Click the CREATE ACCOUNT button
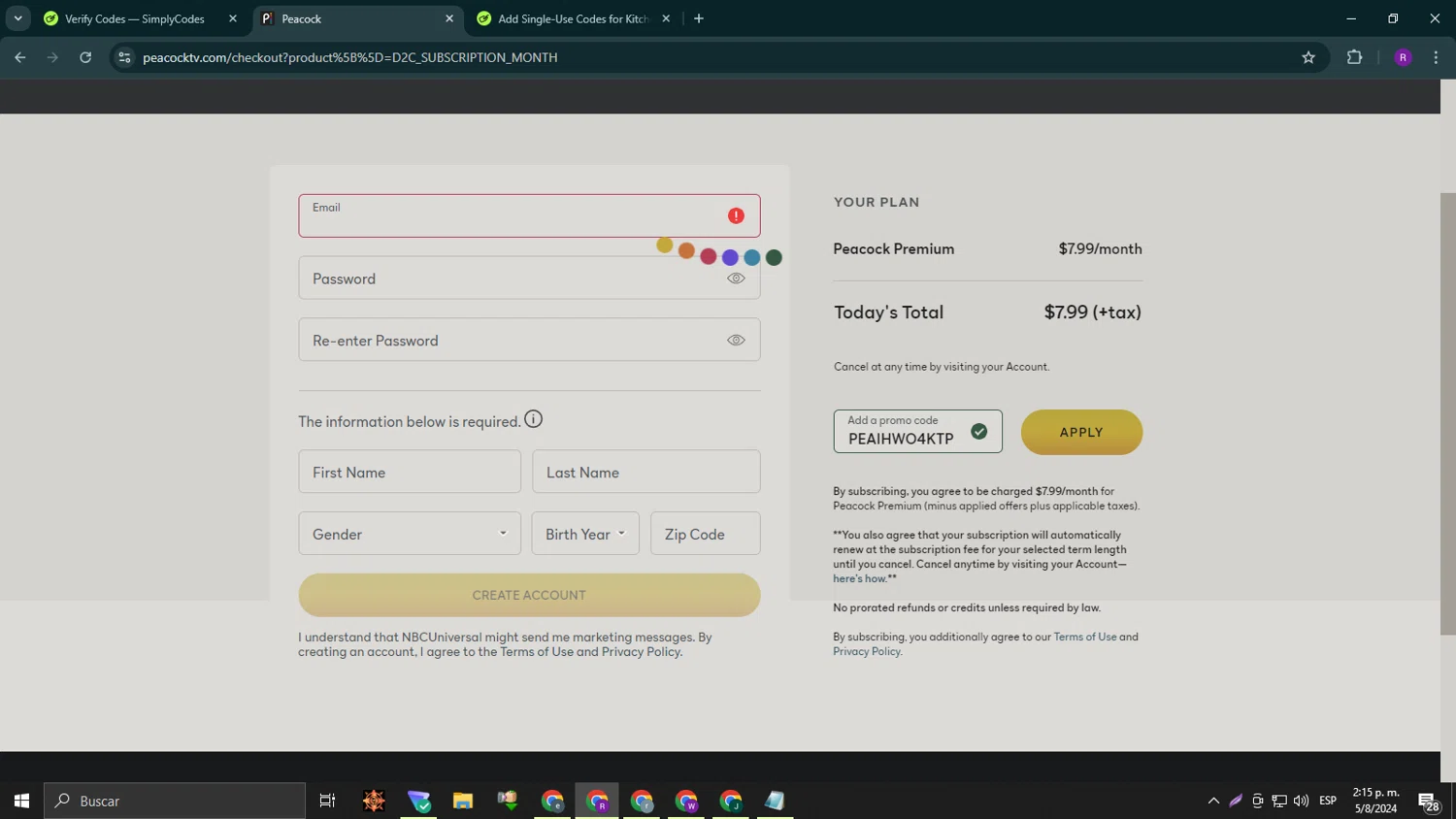Screen dimensions: 1456x819 [x=529, y=595]
